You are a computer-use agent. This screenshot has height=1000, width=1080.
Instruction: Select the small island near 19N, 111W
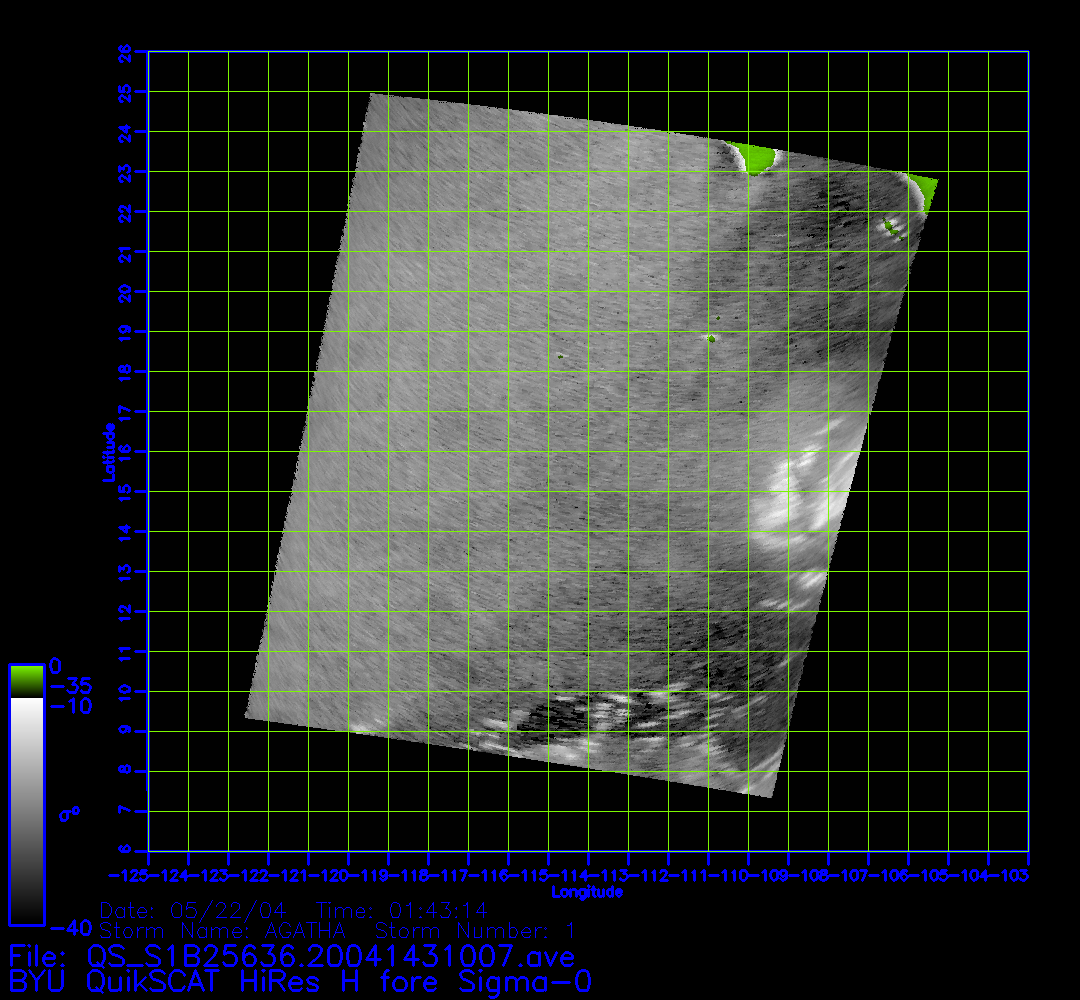coord(711,338)
